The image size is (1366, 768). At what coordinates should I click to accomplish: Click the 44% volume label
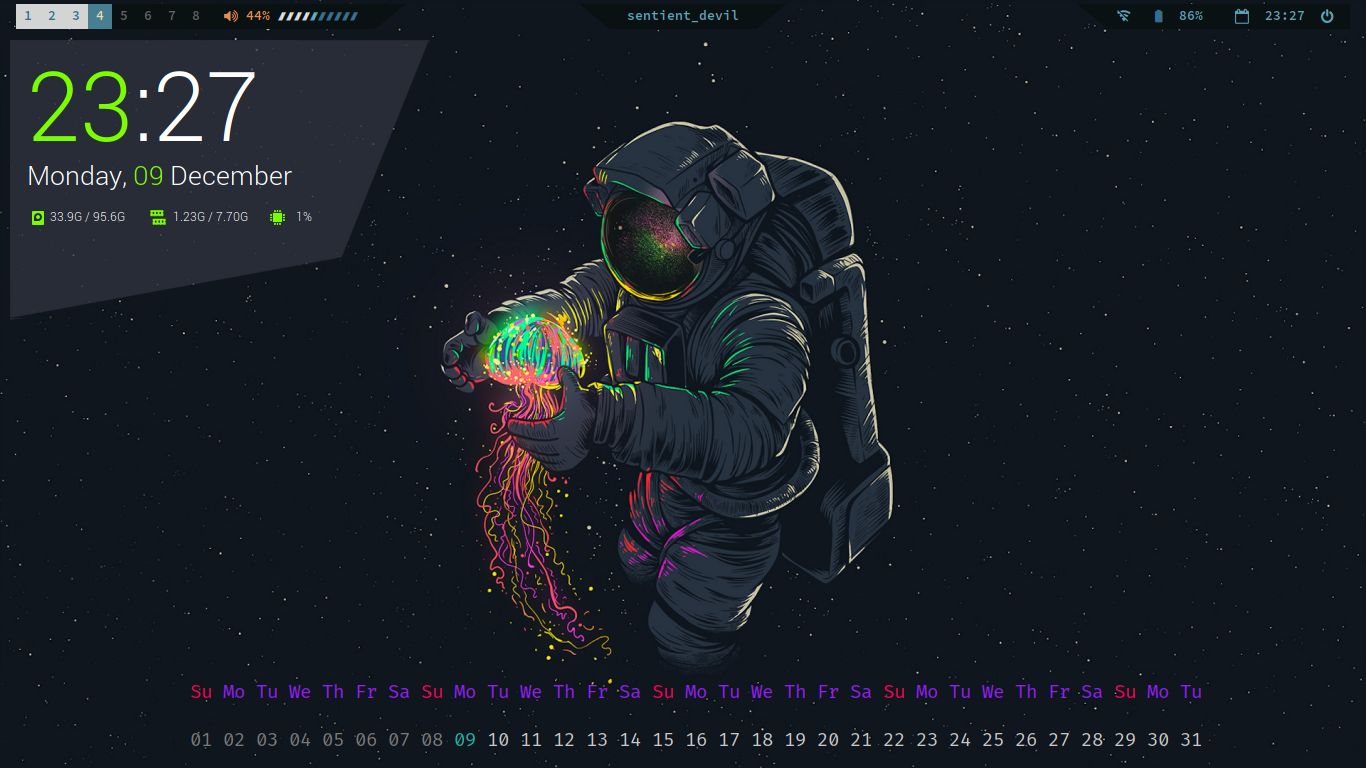click(x=258, y=16)
